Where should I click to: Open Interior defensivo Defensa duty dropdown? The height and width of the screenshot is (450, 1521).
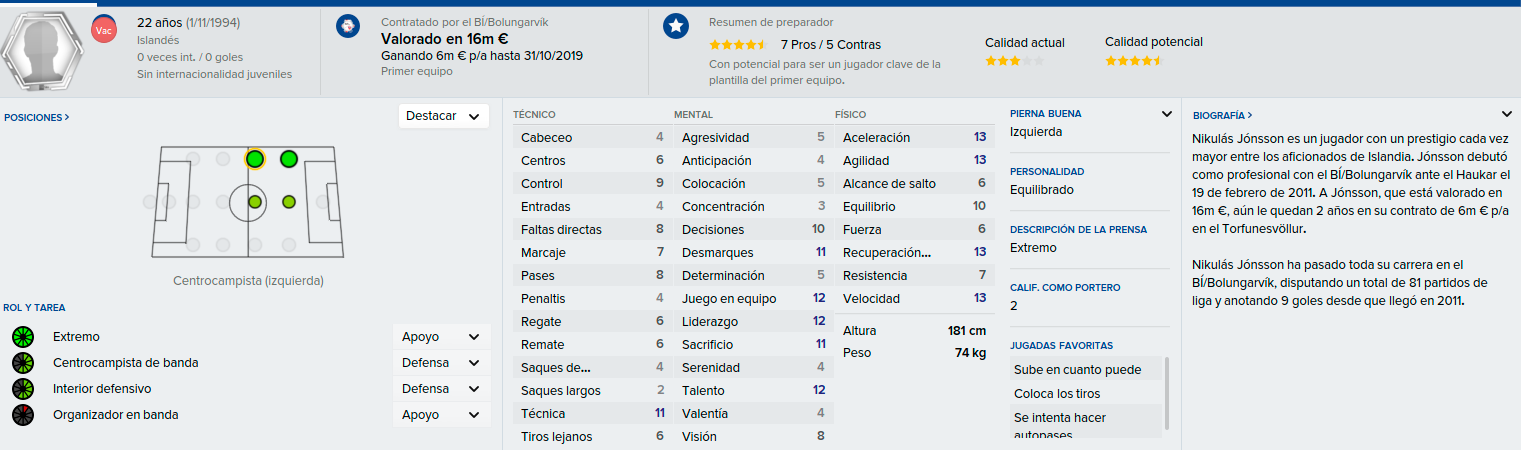[x=441, y=389]
